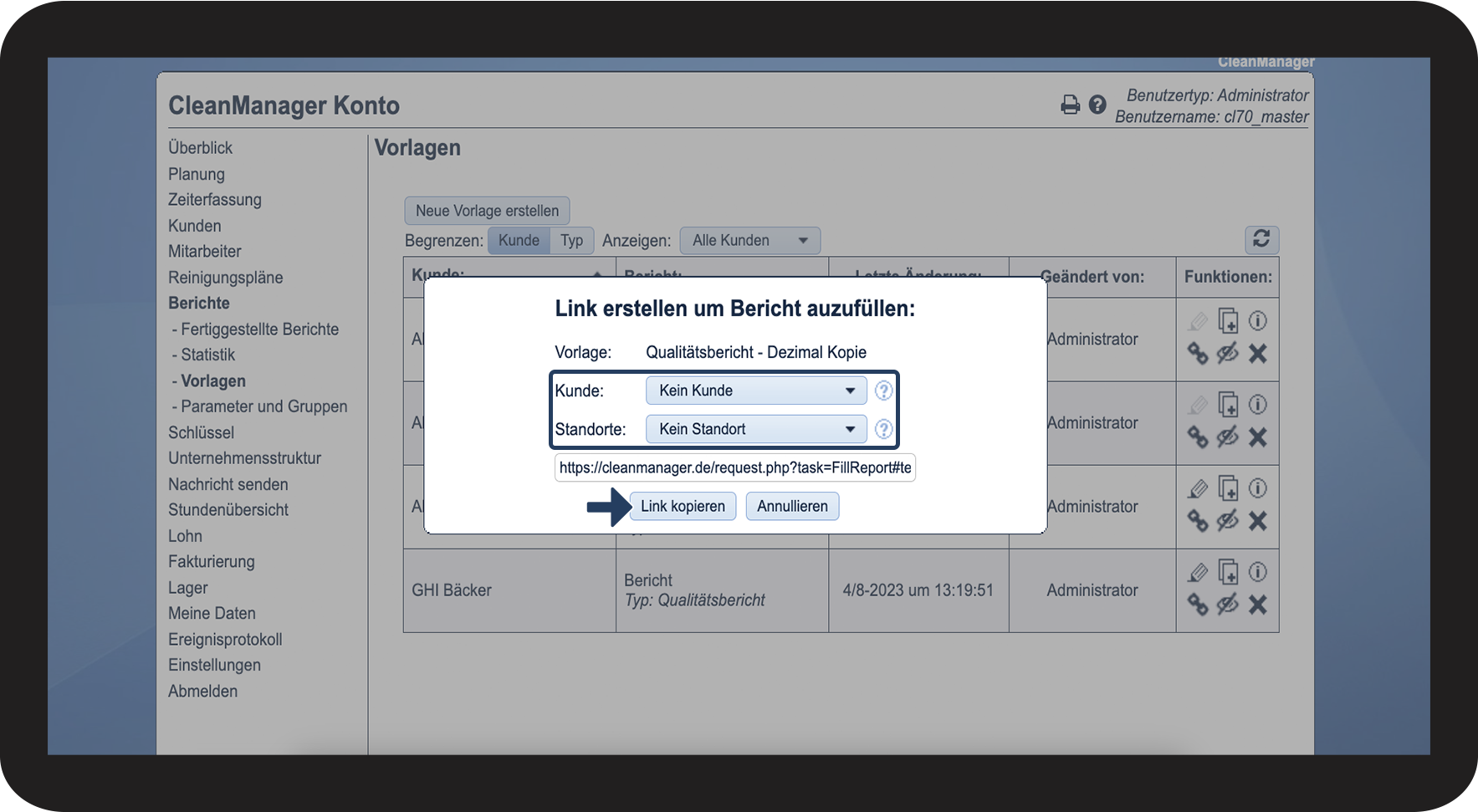1478x812 pixels.
Task: Click the Link kopieren button
Action: [x=683, y=506]
